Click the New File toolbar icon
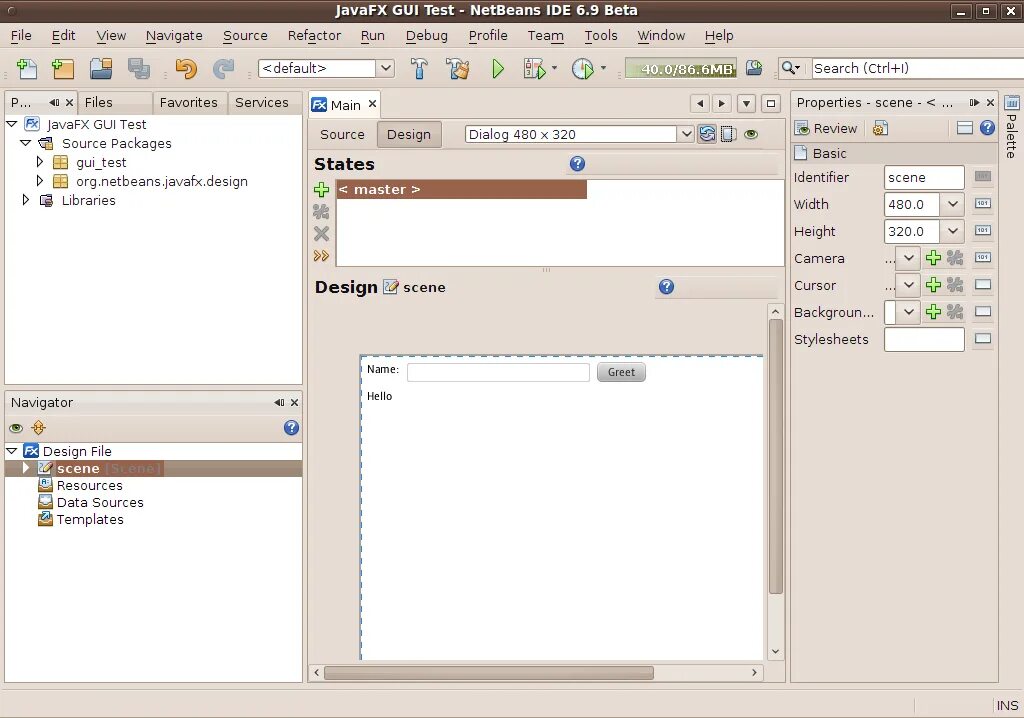The image size is (1024, 718). coord(27,68)
